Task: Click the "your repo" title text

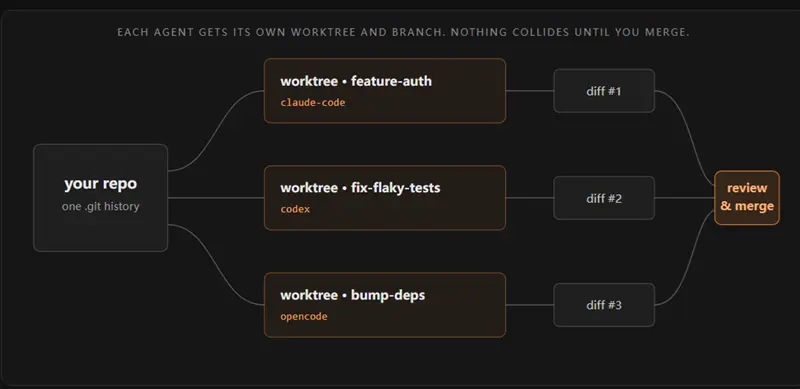Action: click(101, 184)
